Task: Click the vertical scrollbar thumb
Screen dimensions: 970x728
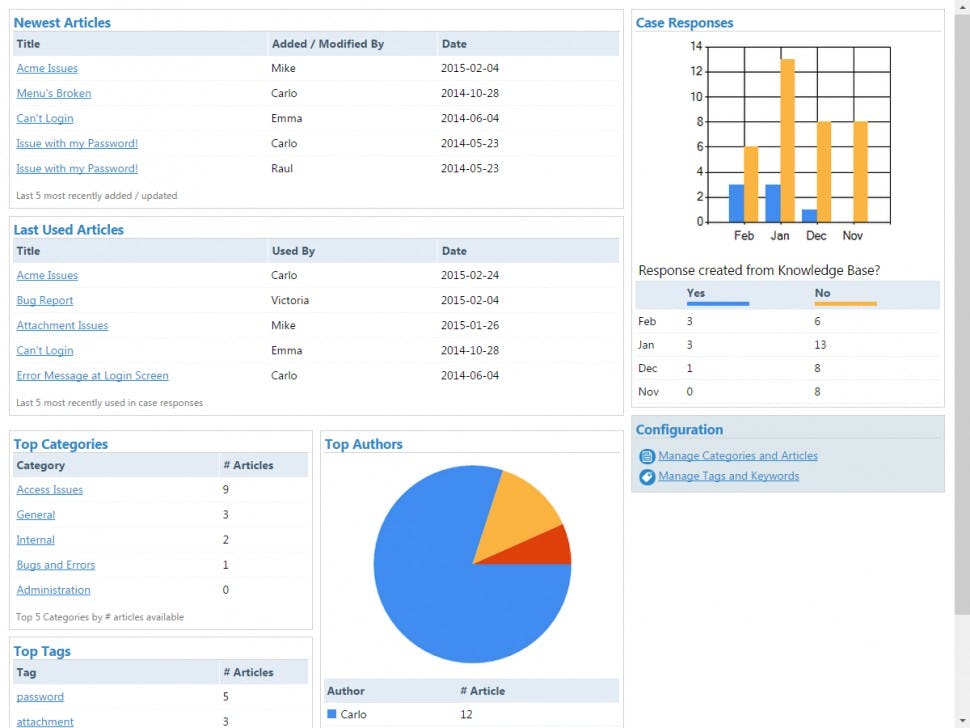Action: [962, 314]
